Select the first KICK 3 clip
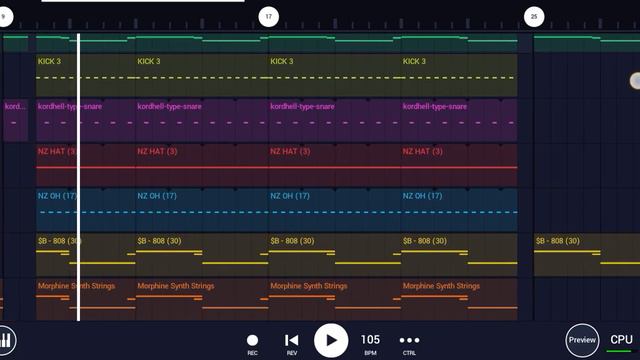Image resolution: width=640 pixels, height=360 pixels. coord(86,75)
